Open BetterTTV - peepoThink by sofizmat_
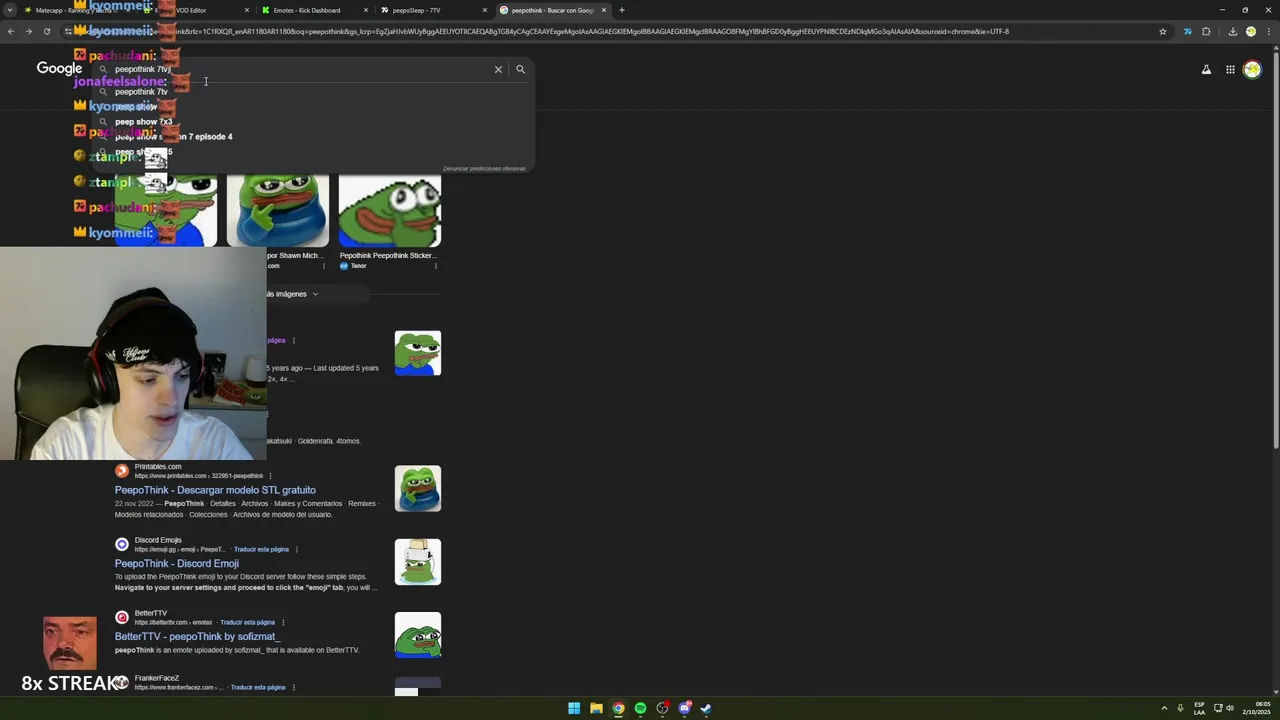The image size is (1280, 720). 197,636
